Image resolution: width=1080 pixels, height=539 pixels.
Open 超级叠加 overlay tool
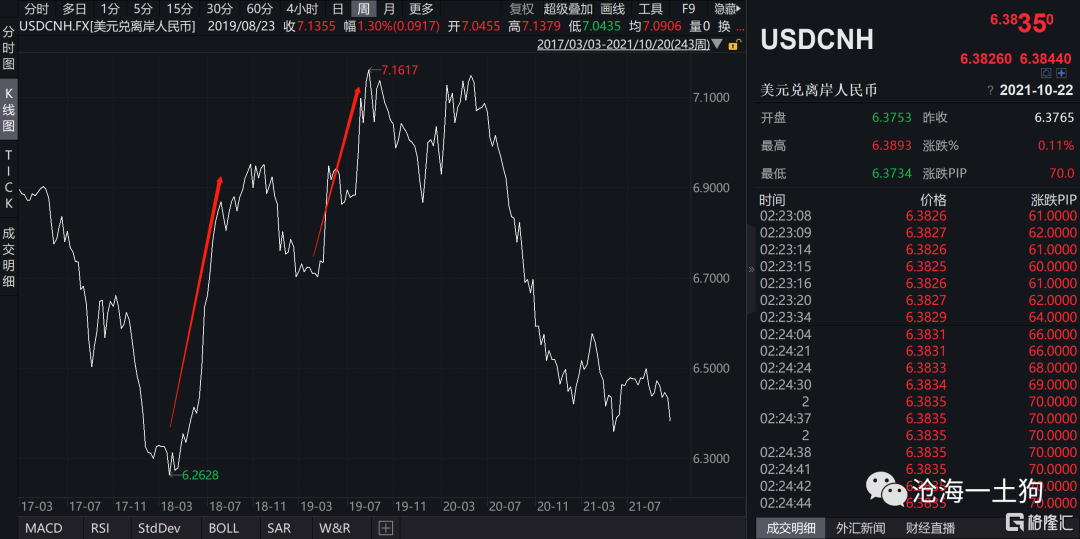568,9
